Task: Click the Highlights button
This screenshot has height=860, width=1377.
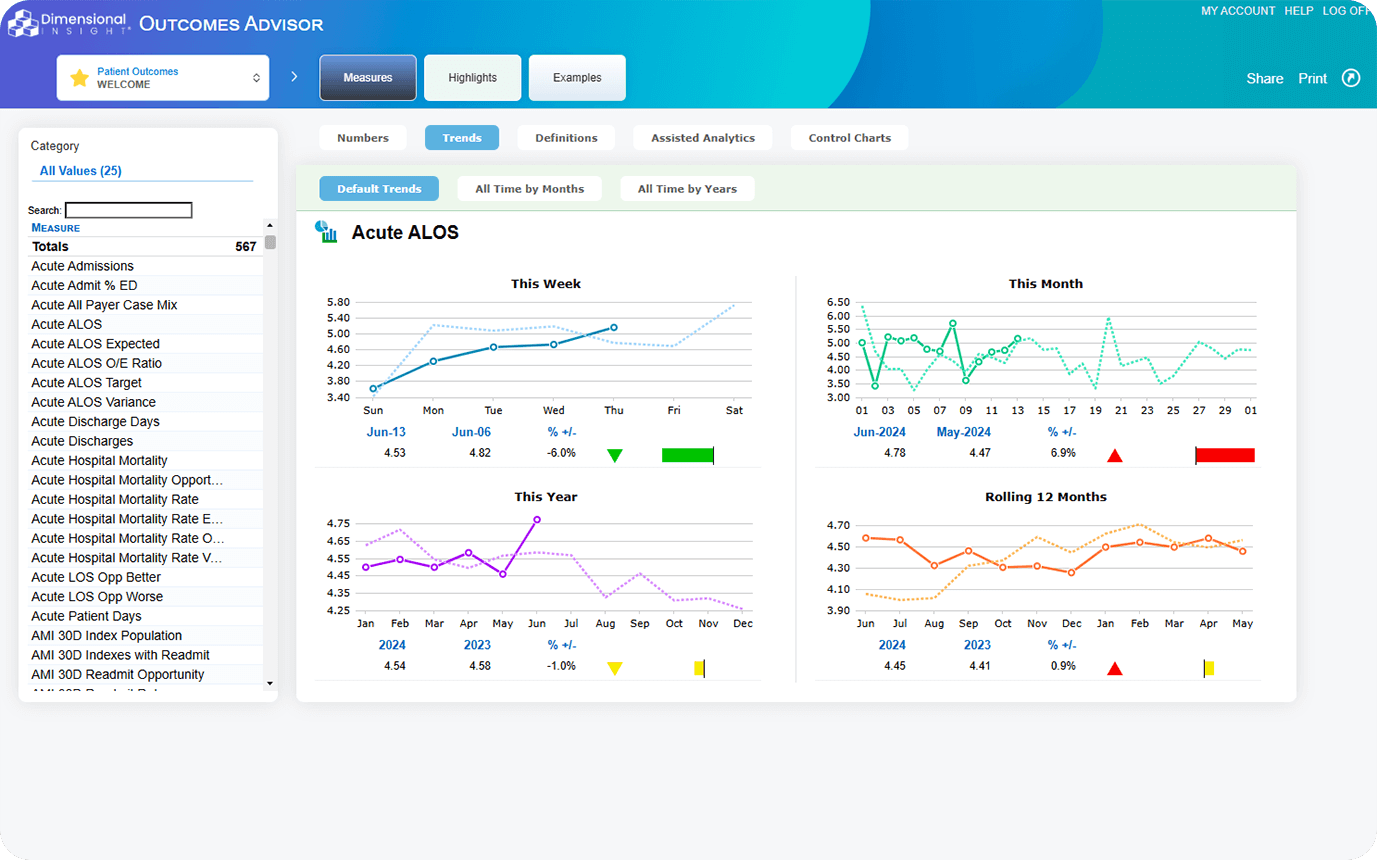Action: (472, 78)
